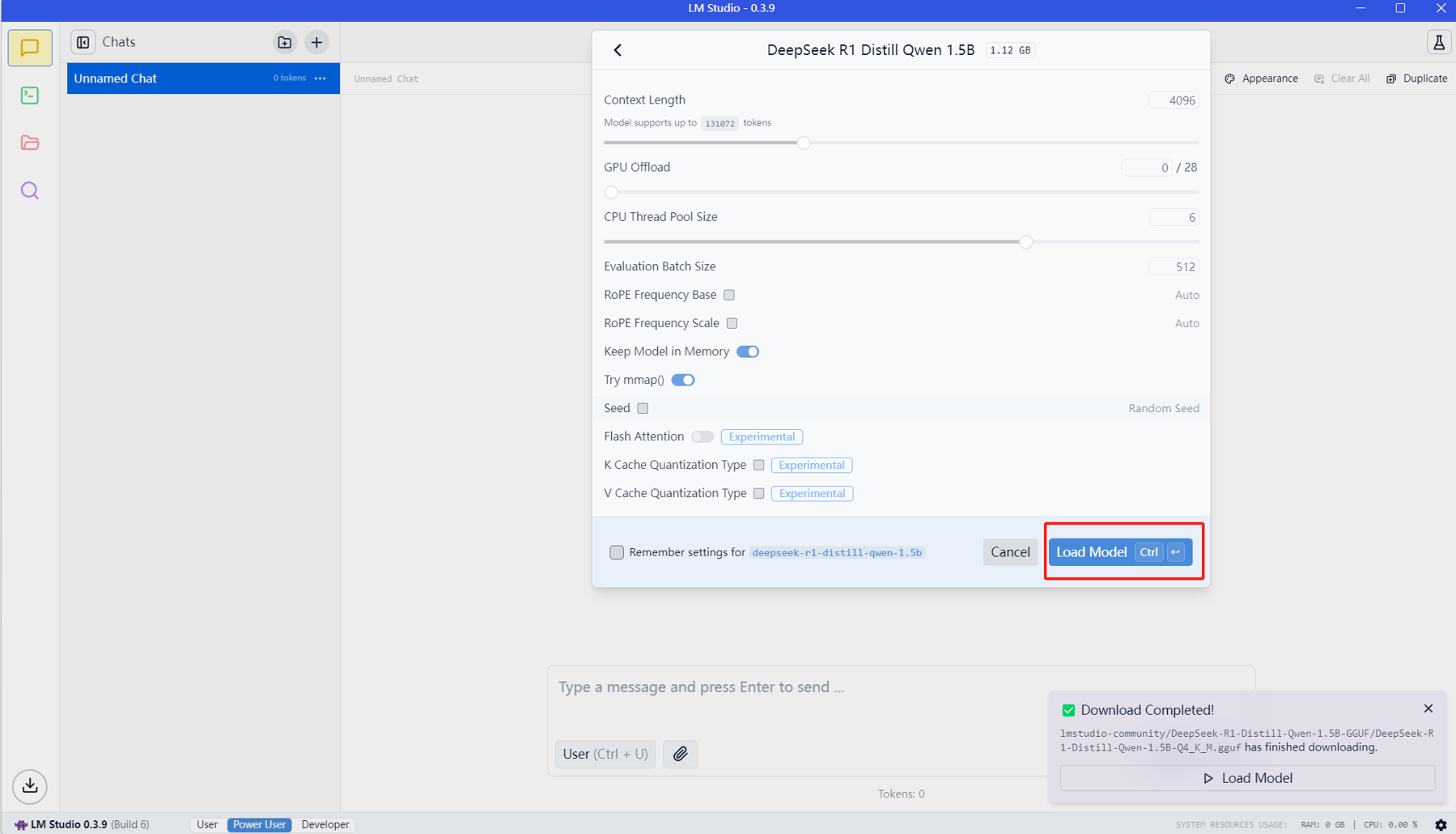Image resolution: width=1456 pixels, height=834 pixels.
Task: Click Experimental tag for K Cache Quantization
Action: [x=812, y=465]
